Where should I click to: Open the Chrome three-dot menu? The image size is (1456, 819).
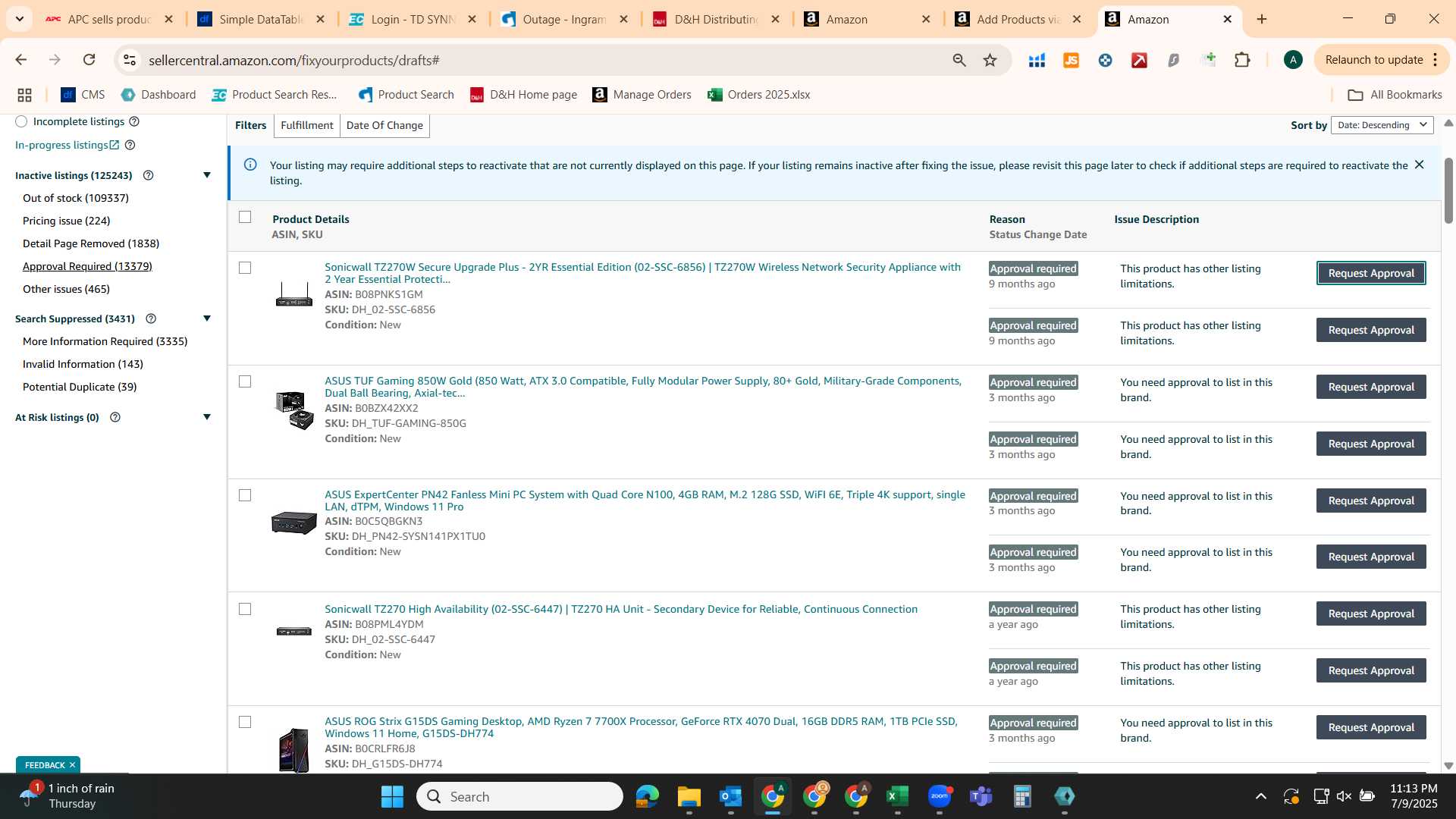pyautogui.click(x=1436, y=60)
